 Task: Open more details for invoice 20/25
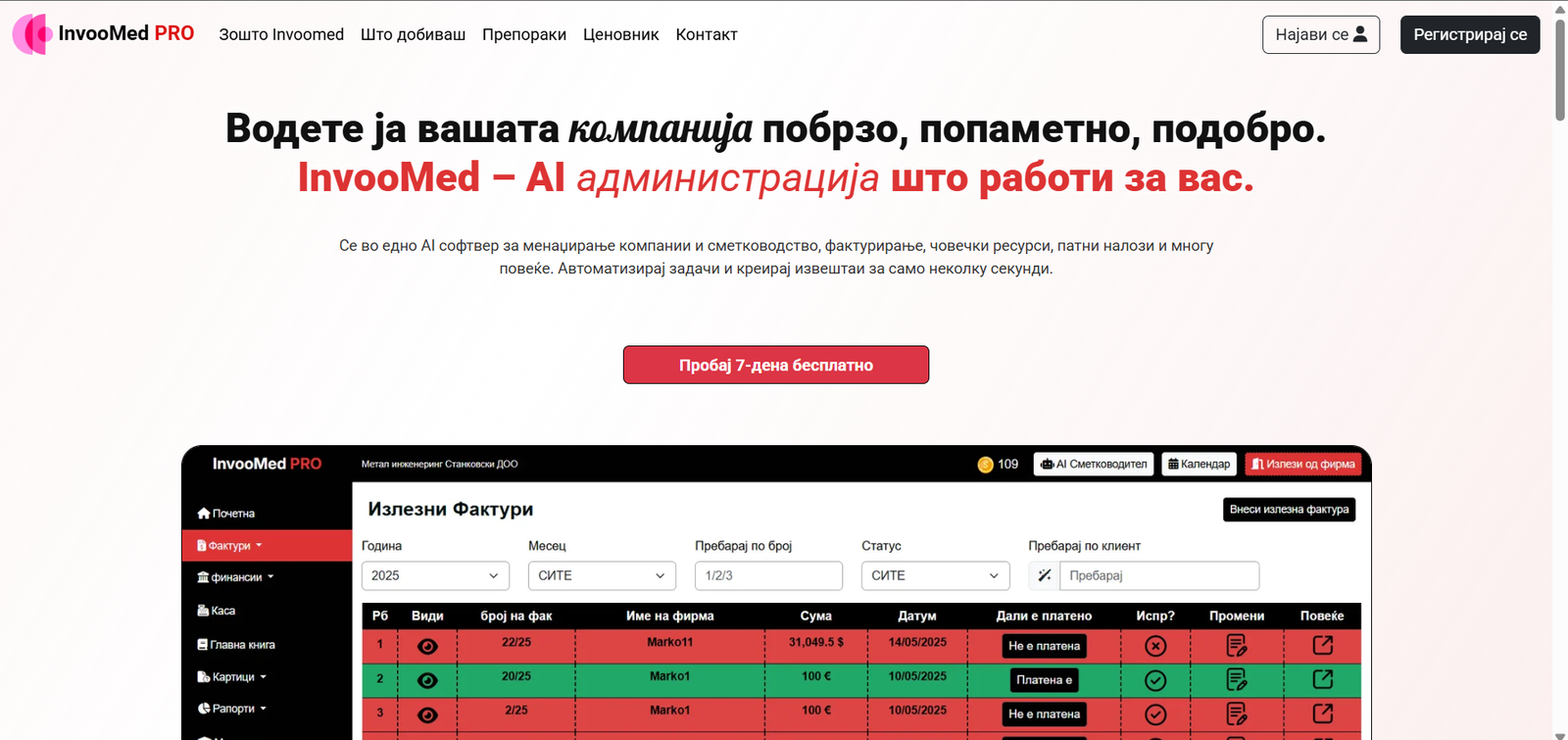click(1322, 679)
